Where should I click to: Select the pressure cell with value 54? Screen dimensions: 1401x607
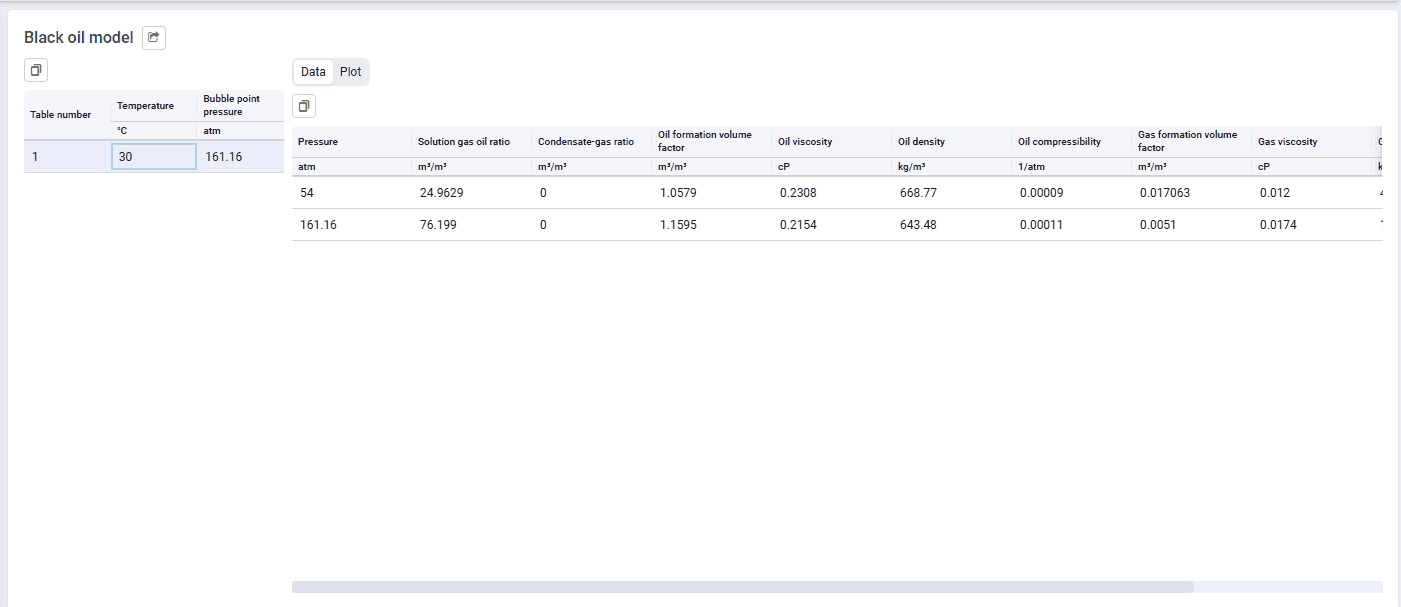click(x=352, y=193)
